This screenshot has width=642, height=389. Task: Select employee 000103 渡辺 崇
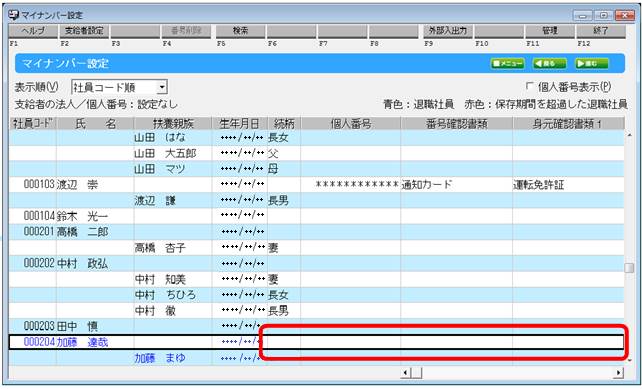coord(316,185)
